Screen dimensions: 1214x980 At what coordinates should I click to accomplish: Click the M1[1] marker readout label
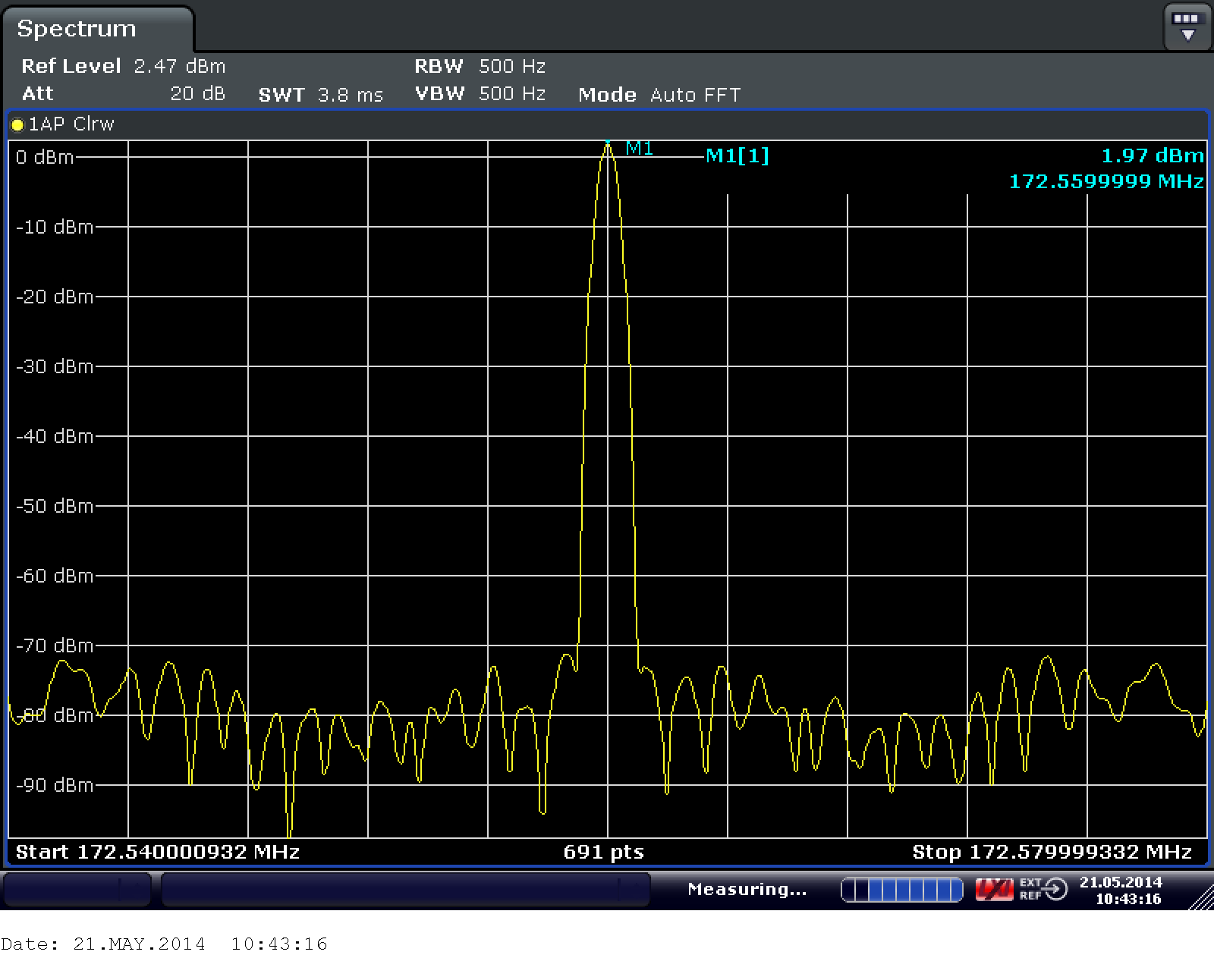[737, 155]
